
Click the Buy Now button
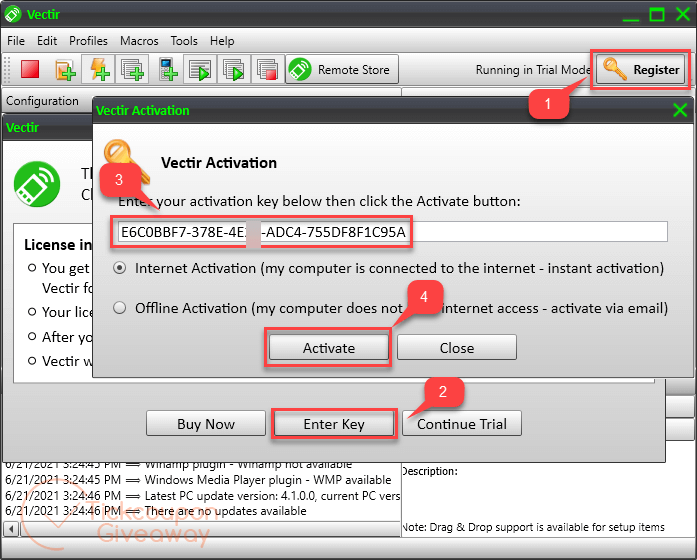pos(205,424)
